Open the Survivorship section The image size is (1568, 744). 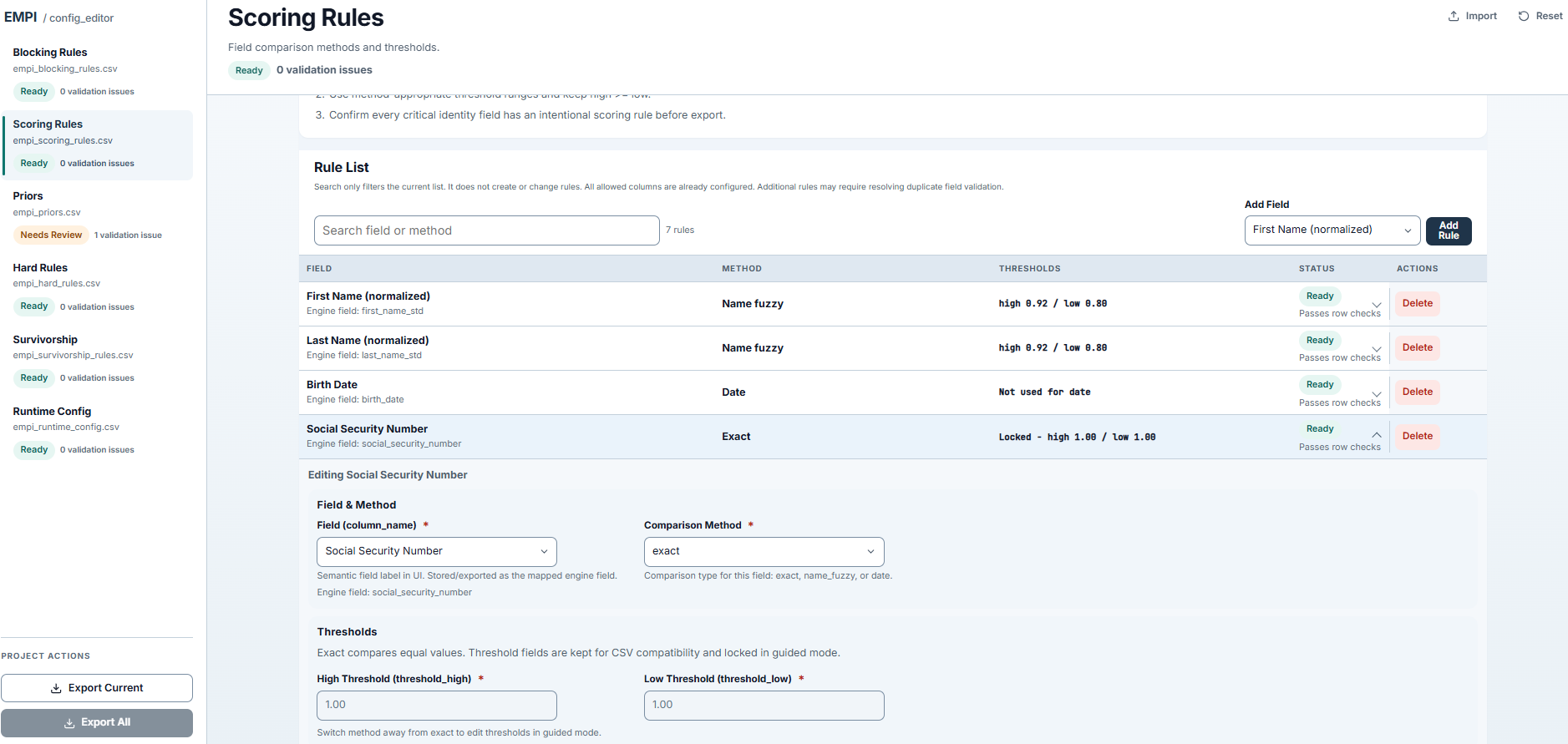[x=99, y=359]
